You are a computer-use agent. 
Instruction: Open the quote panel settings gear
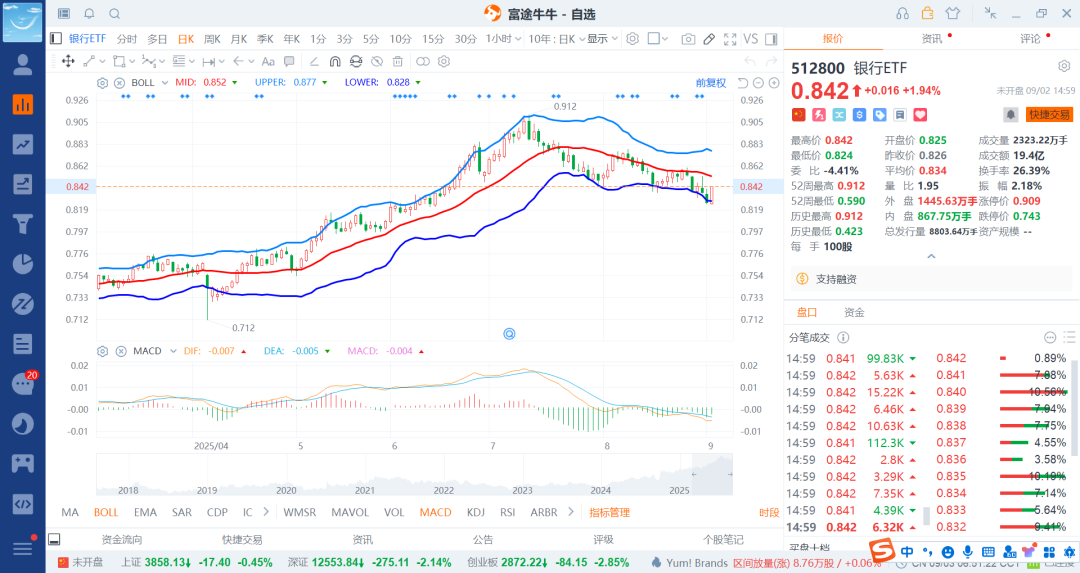coord(1064,66)
